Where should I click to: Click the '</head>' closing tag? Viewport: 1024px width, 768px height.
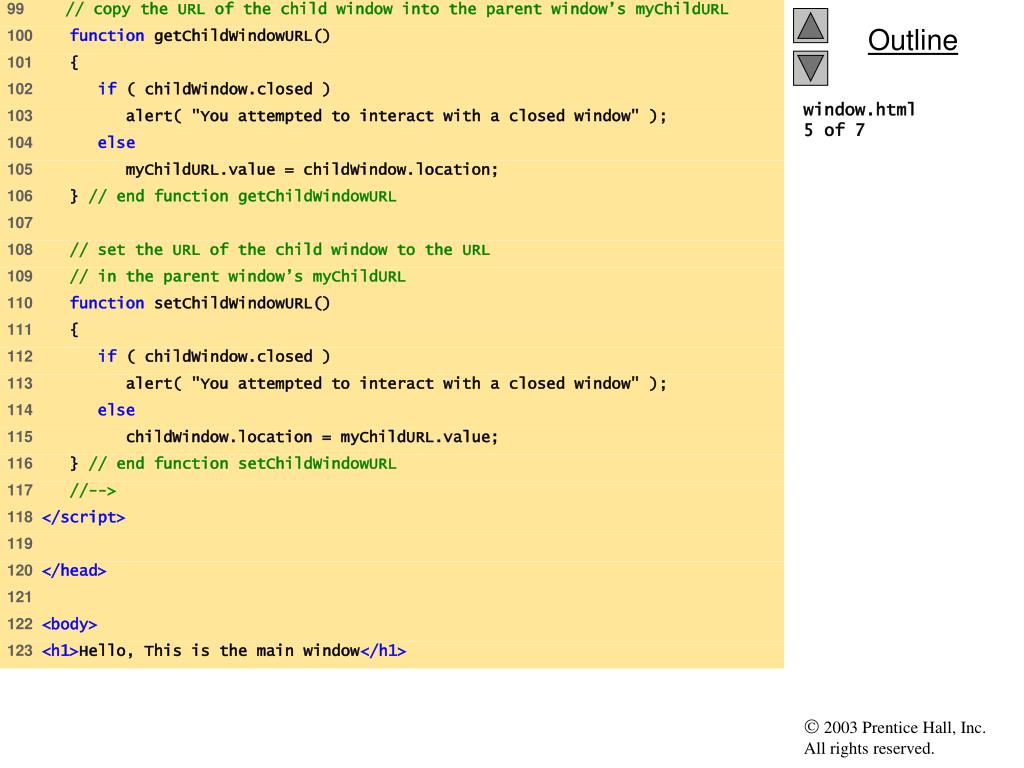74,571
